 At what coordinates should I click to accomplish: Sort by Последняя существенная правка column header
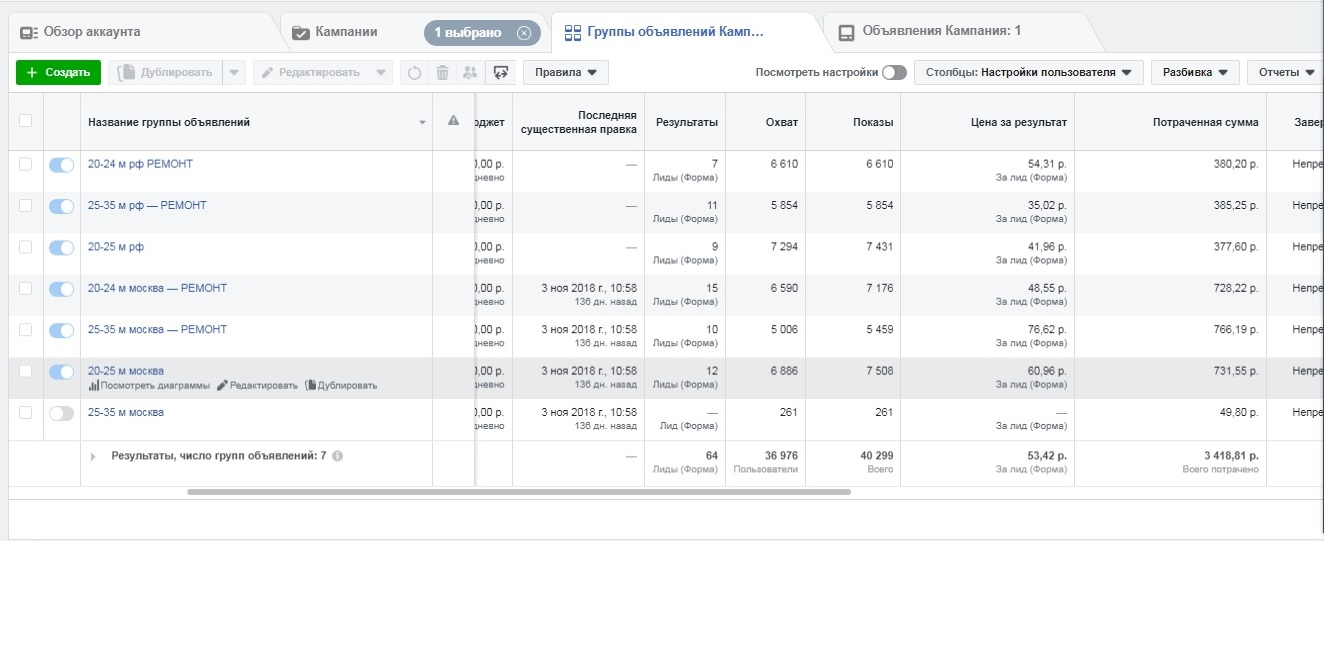[x=579, y=122]
